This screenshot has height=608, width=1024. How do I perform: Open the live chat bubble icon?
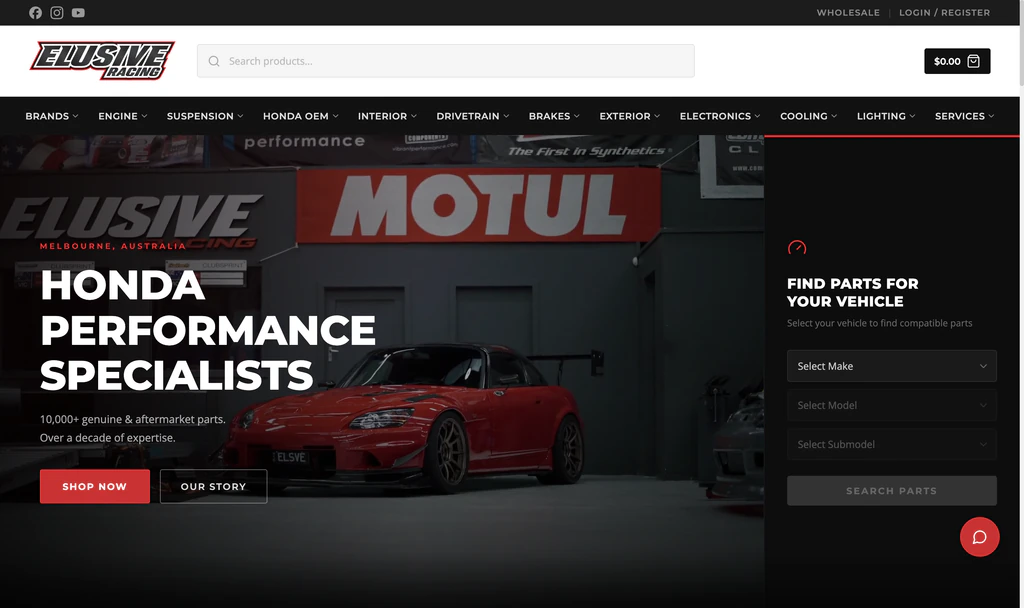(x=979, y=537)
